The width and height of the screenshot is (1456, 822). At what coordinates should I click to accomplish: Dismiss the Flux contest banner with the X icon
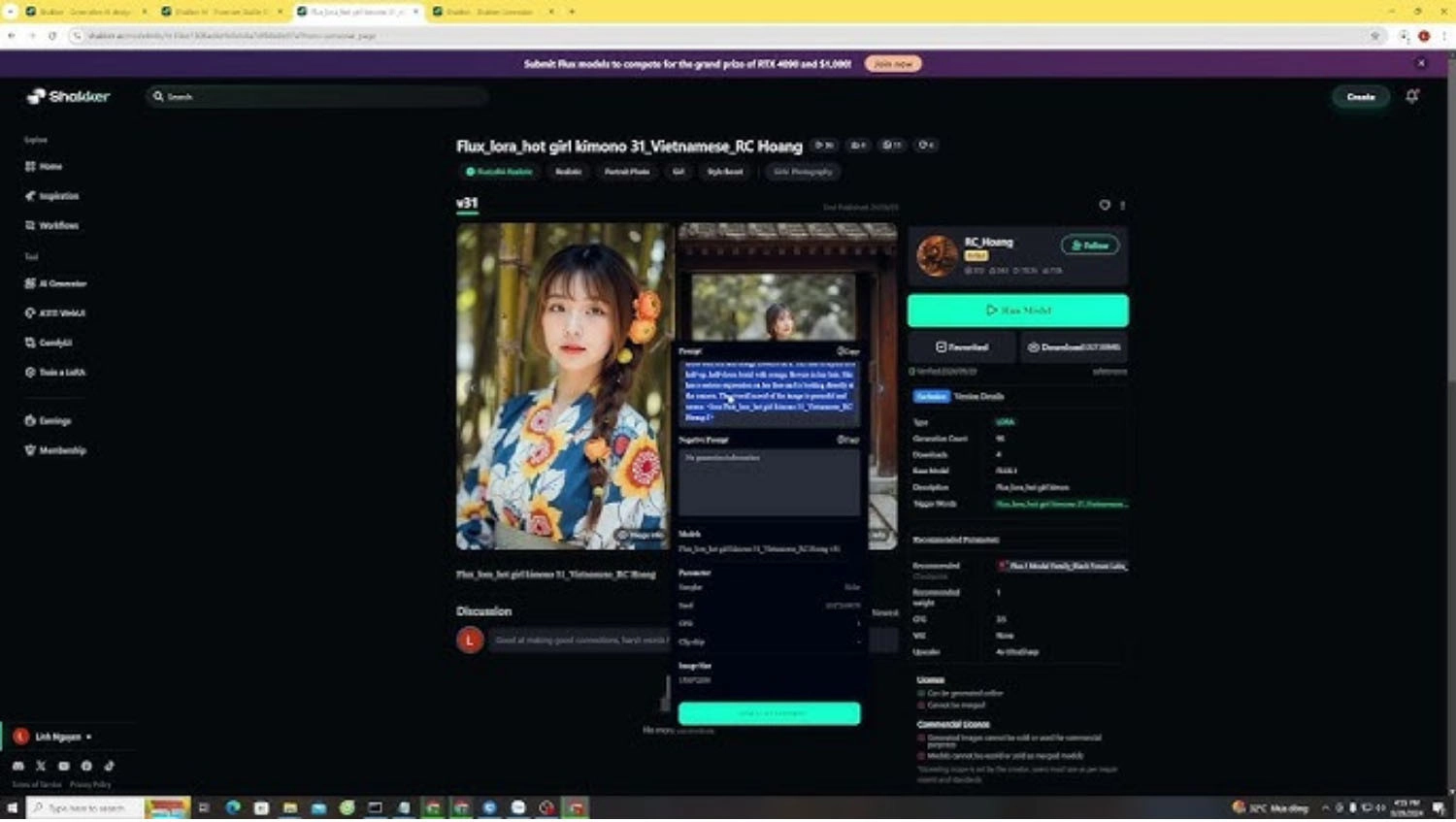(1421, 63)
